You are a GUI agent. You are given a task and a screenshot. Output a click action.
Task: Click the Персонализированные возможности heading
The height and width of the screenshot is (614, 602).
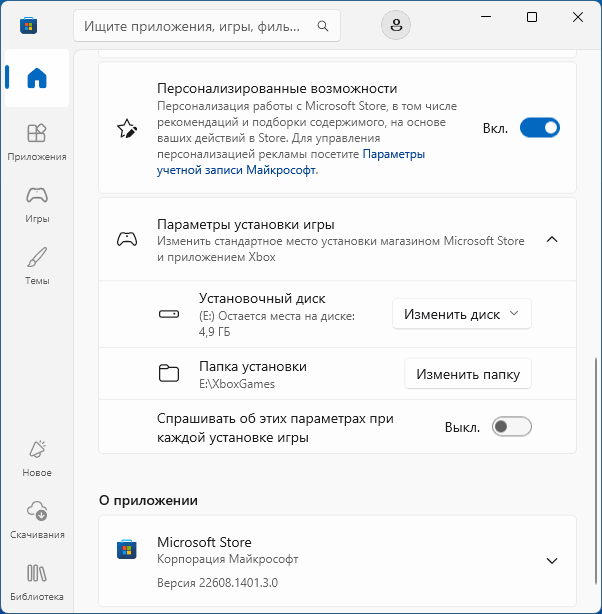point(277,88)
